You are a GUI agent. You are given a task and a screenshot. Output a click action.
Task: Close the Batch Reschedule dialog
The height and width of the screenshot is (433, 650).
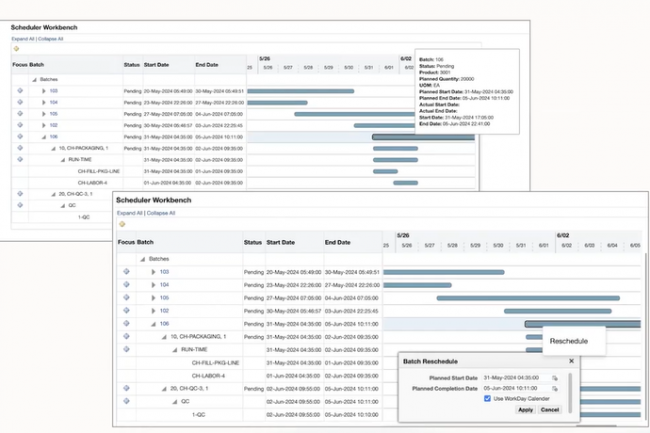click(572, 361)
